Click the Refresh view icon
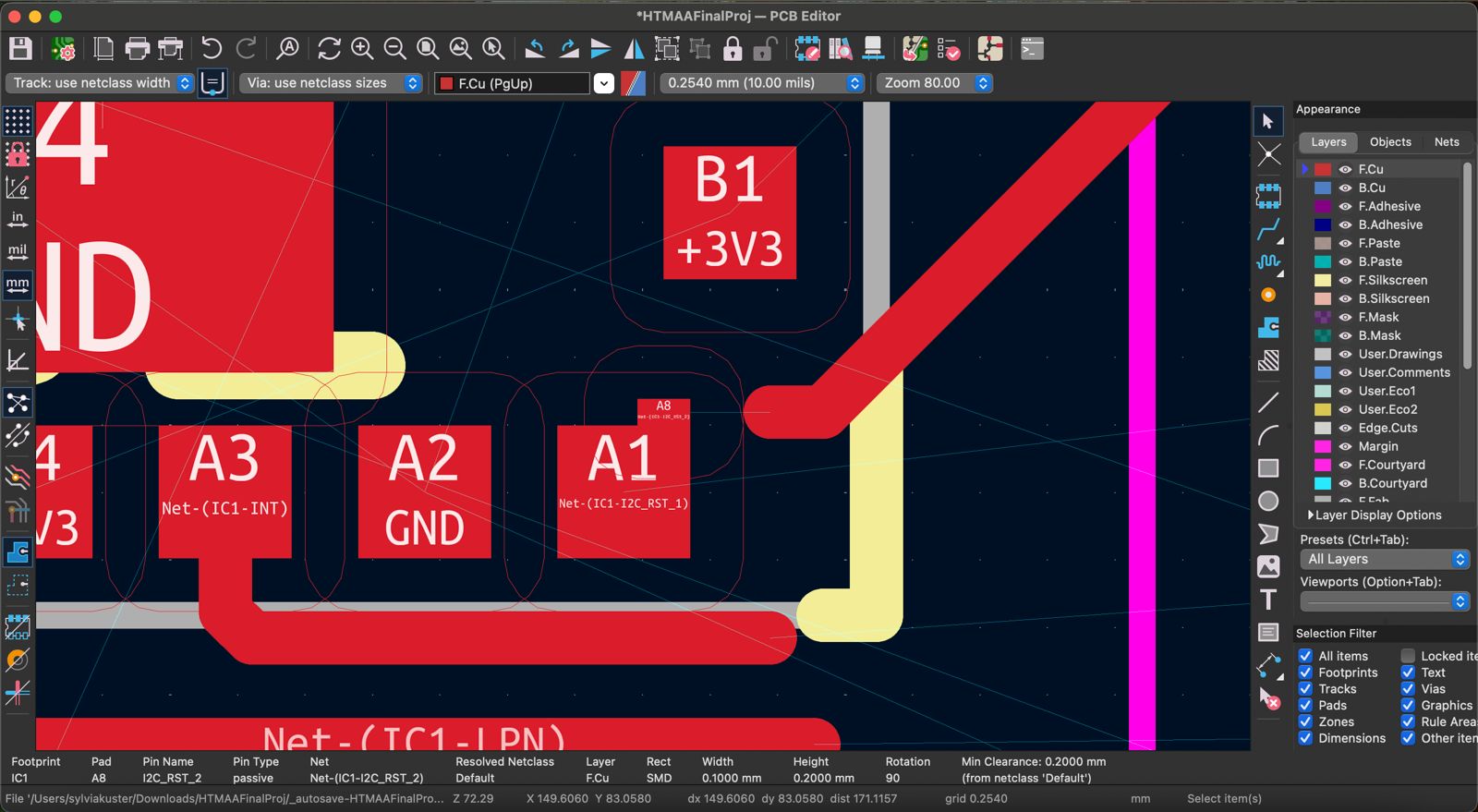 point(329,49)
